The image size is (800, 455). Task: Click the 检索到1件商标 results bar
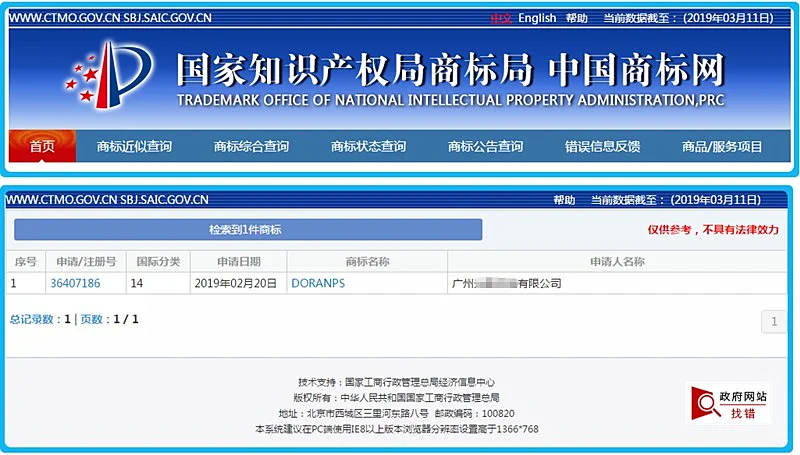click(248, 230)
